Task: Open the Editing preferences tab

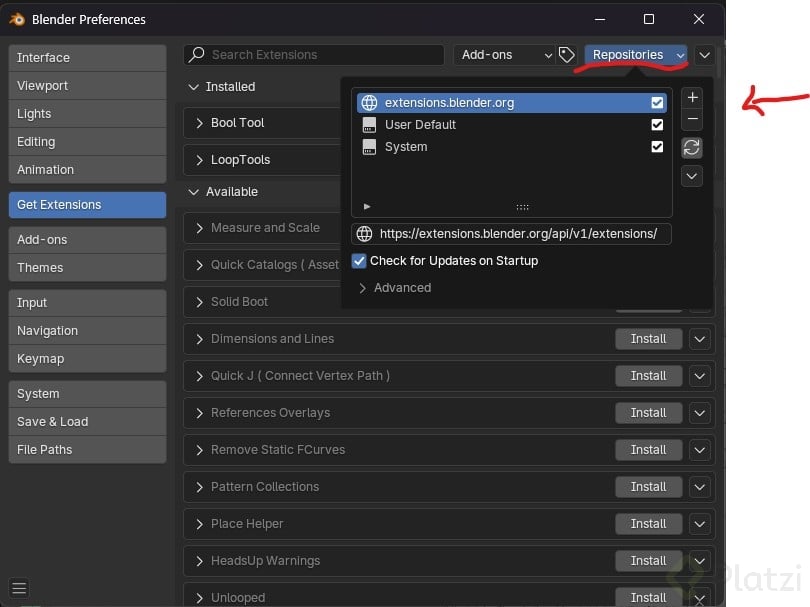Action: click(x=87, y=142)
